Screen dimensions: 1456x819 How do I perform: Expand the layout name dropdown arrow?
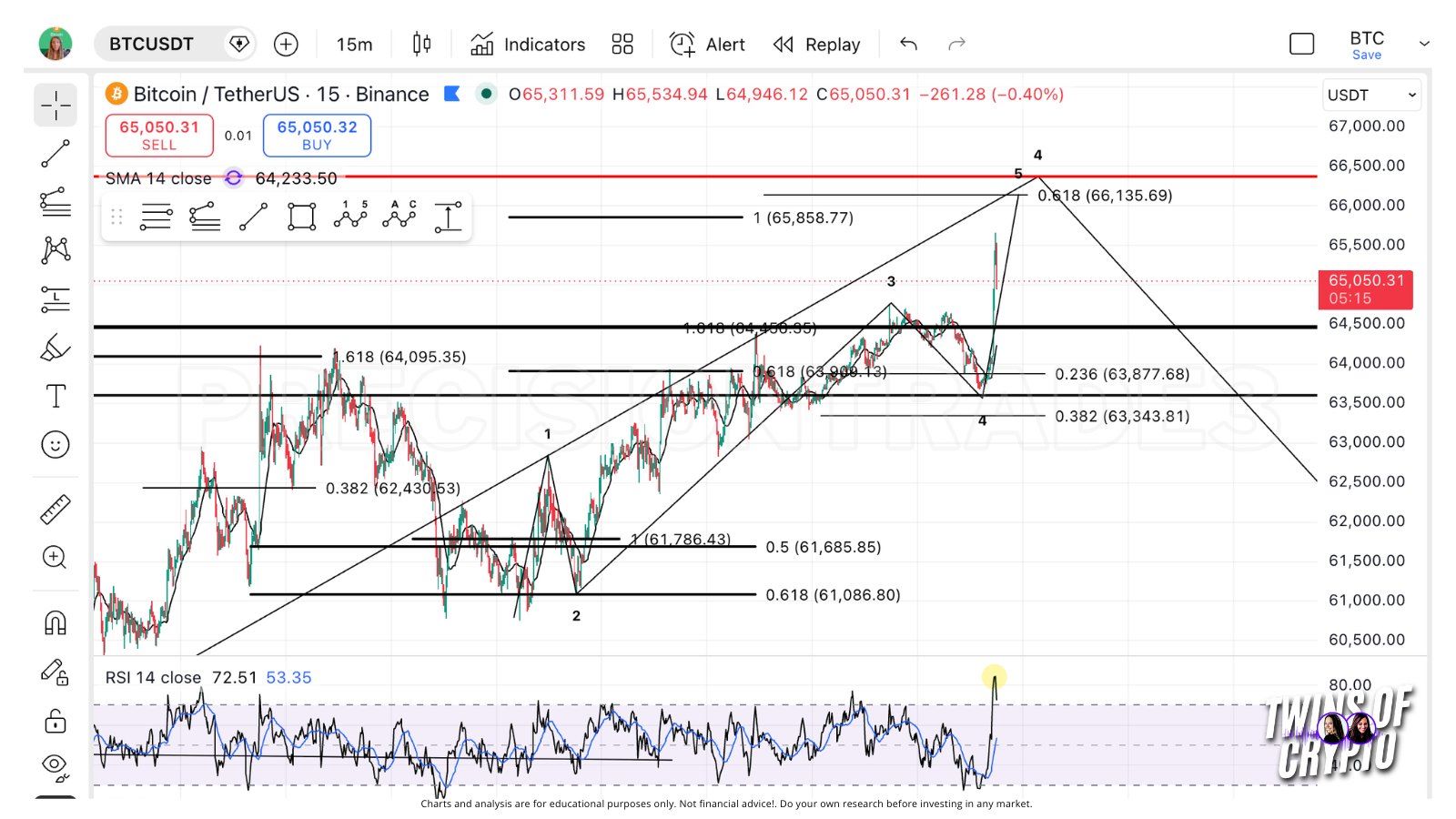[x=1424, y=44]
